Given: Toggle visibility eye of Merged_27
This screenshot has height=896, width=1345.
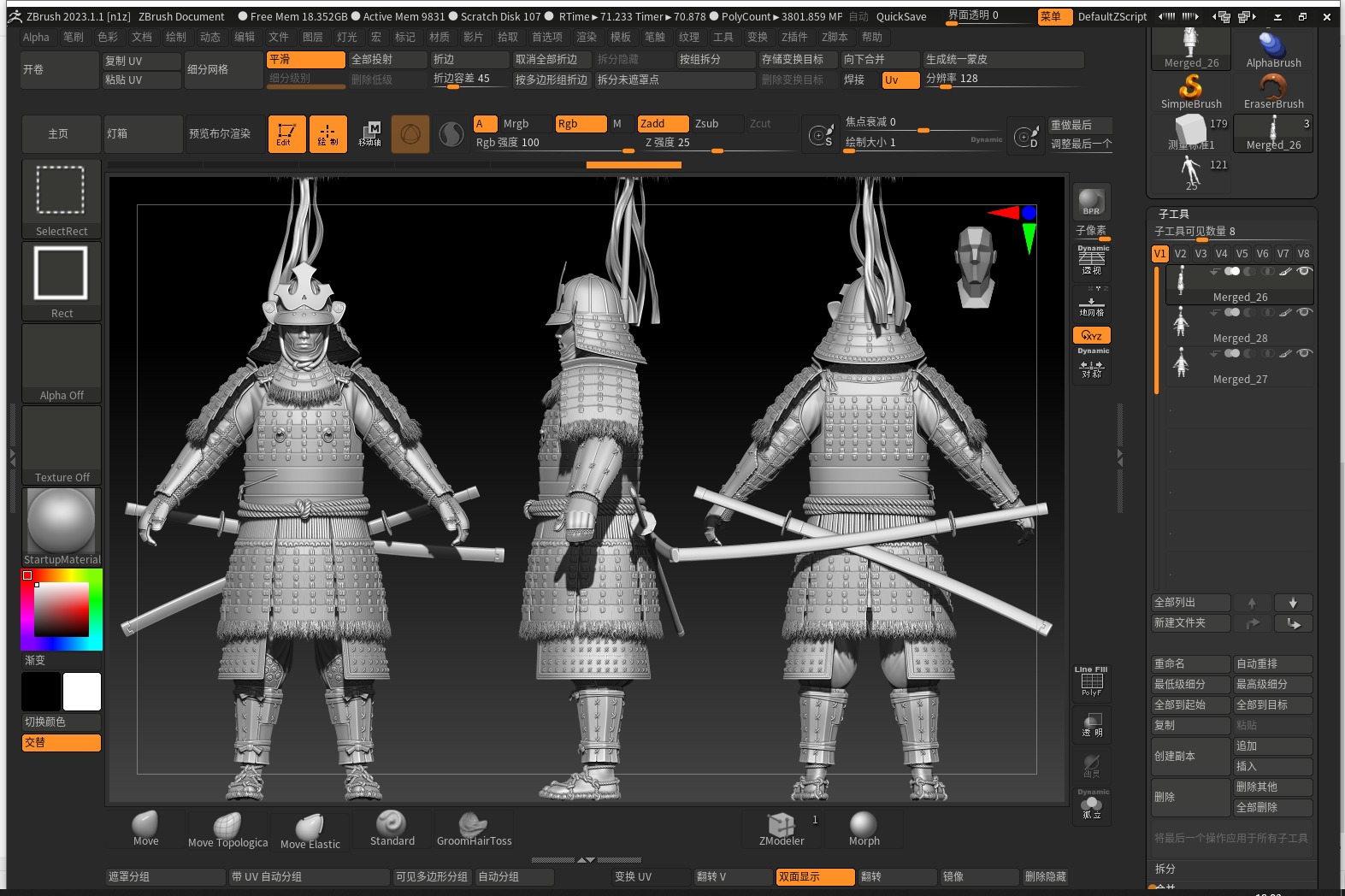Looking at the screenshot, I should coord(1304,353).
